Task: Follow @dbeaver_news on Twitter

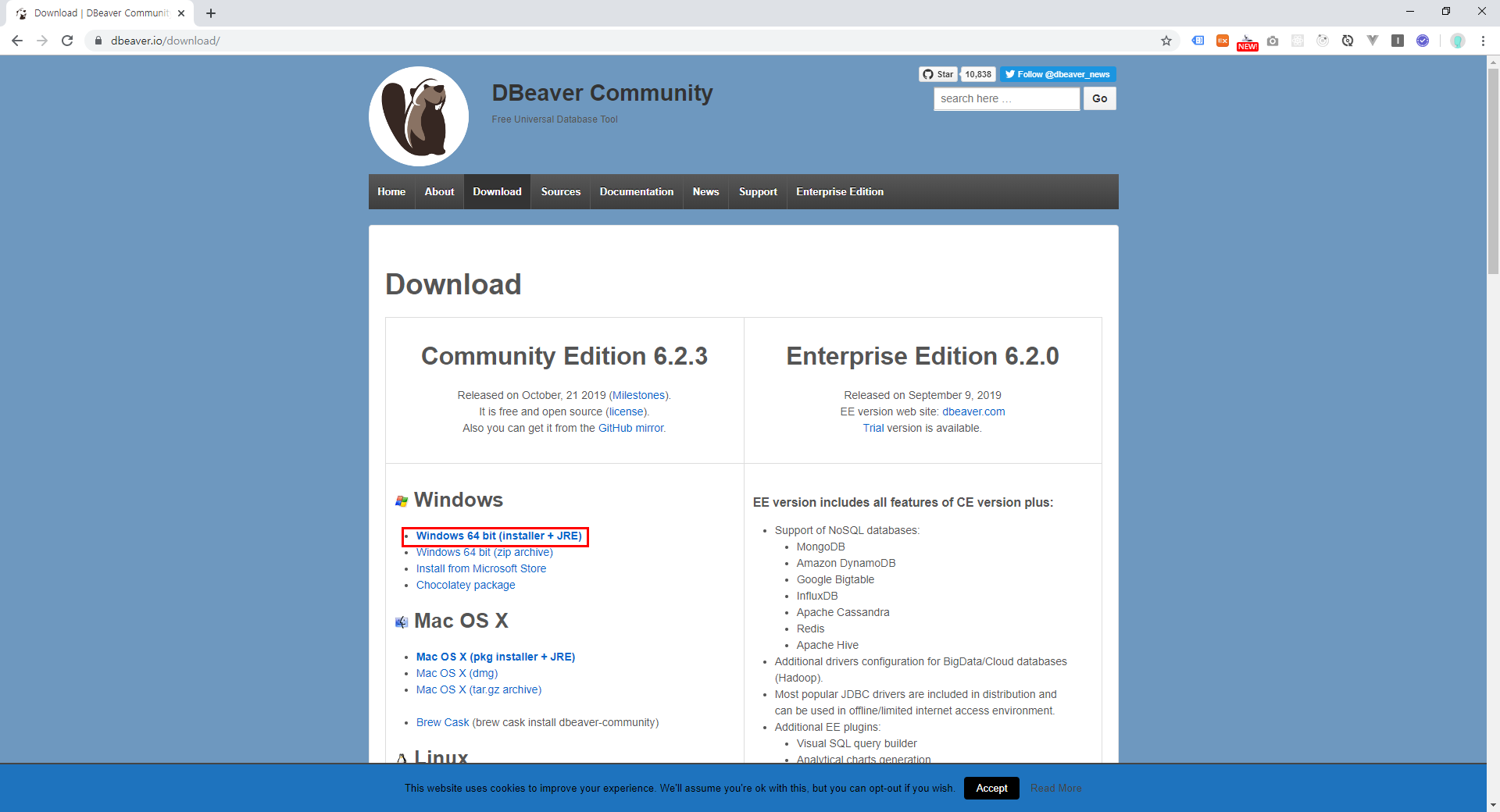Action: [1058, 74]
